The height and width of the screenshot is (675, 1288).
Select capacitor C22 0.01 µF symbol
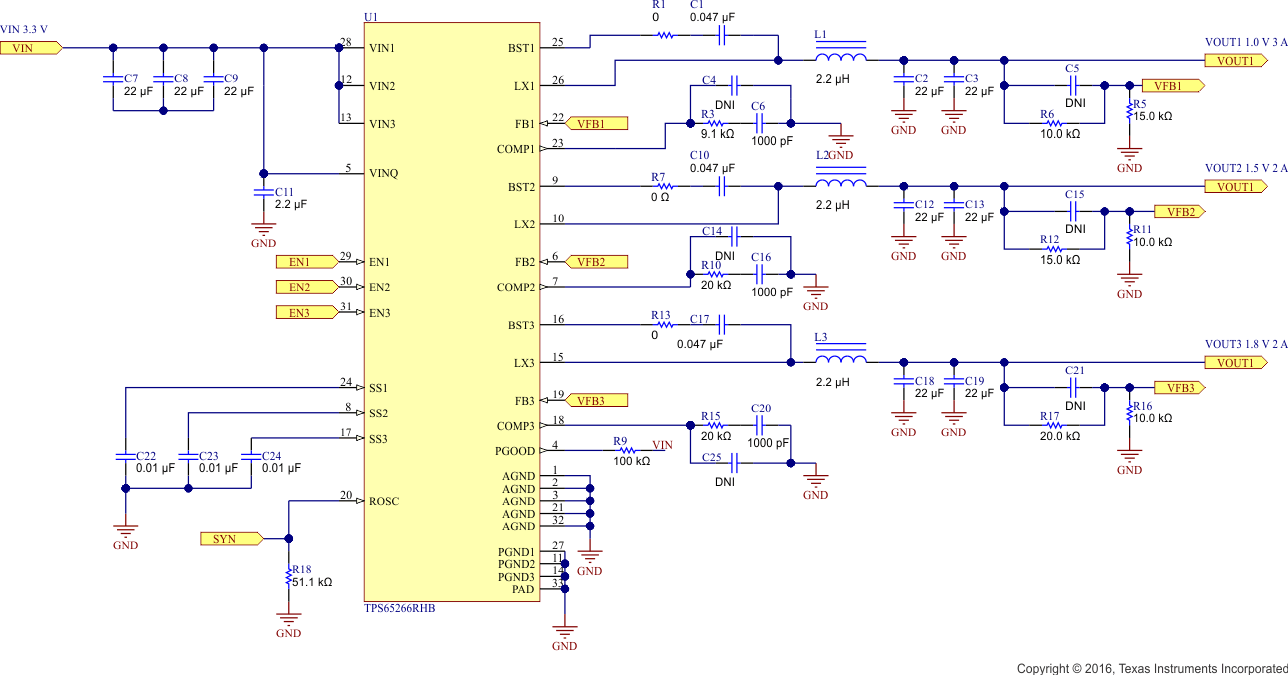125,455
